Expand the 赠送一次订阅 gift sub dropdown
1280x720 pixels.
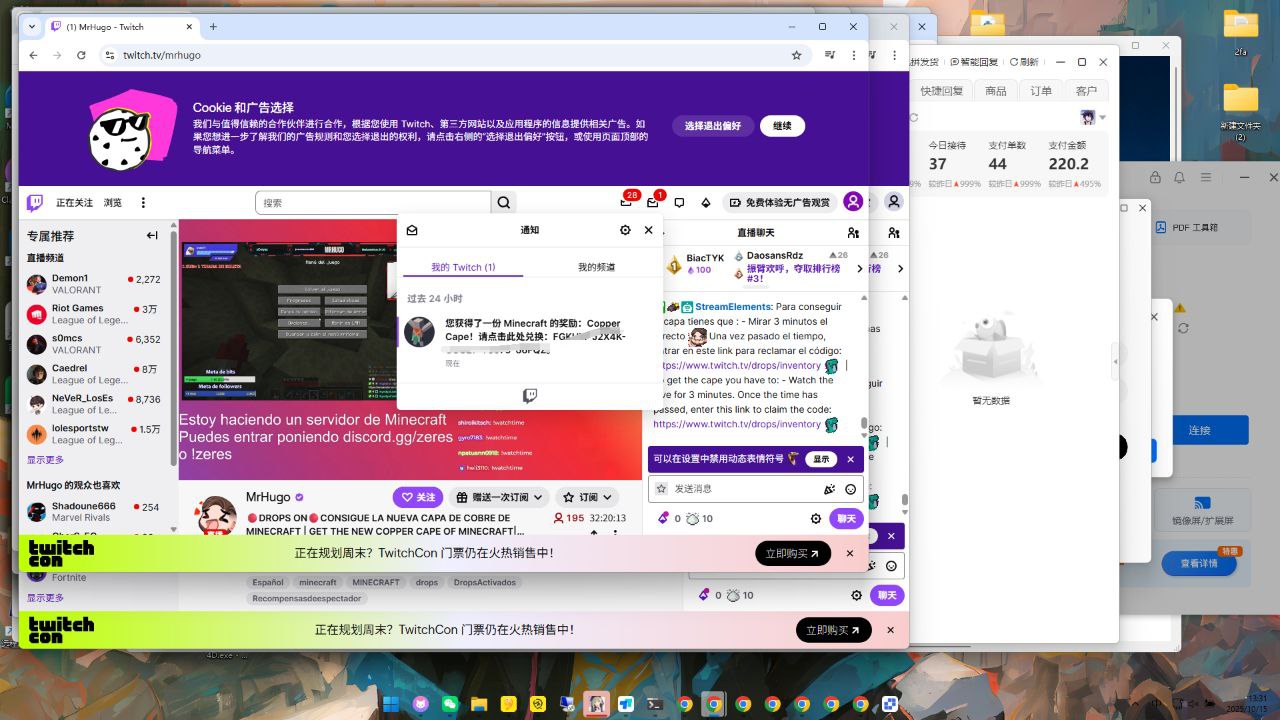(x=500, y=497)
